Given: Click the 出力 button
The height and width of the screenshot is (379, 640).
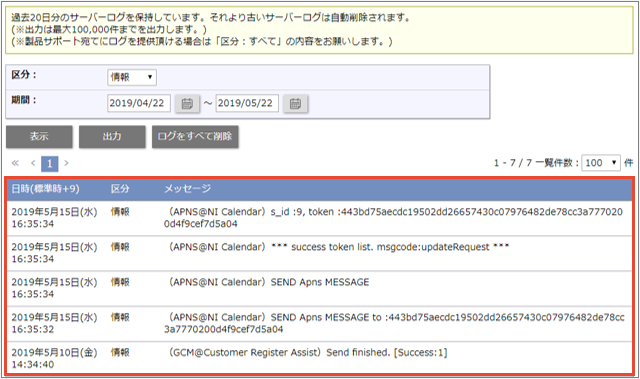Looking at the screenshot, I should (x=112, y=136).
